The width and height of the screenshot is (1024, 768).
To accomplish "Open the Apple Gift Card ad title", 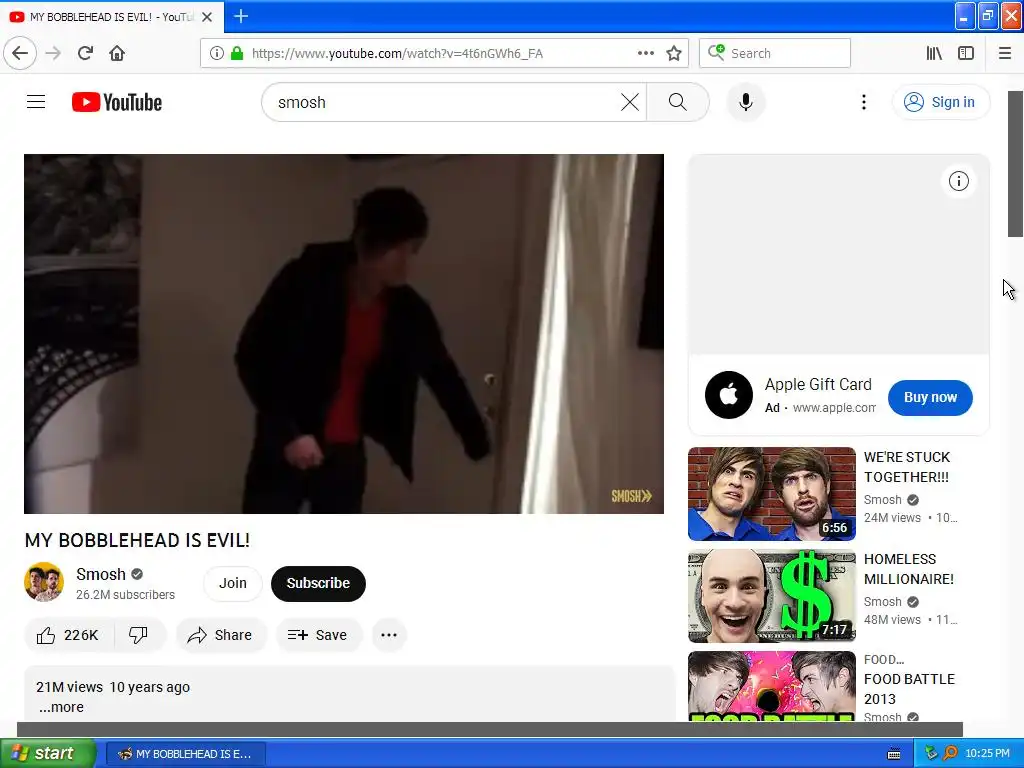I will (818, 385).
